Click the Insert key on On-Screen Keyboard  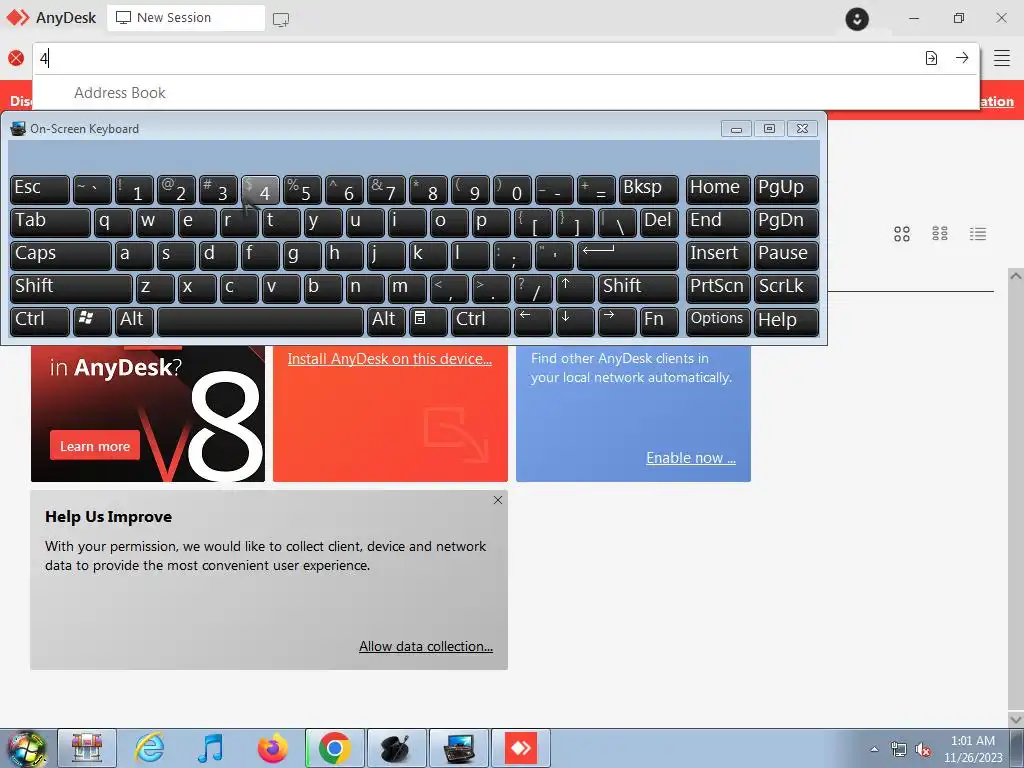717,255
